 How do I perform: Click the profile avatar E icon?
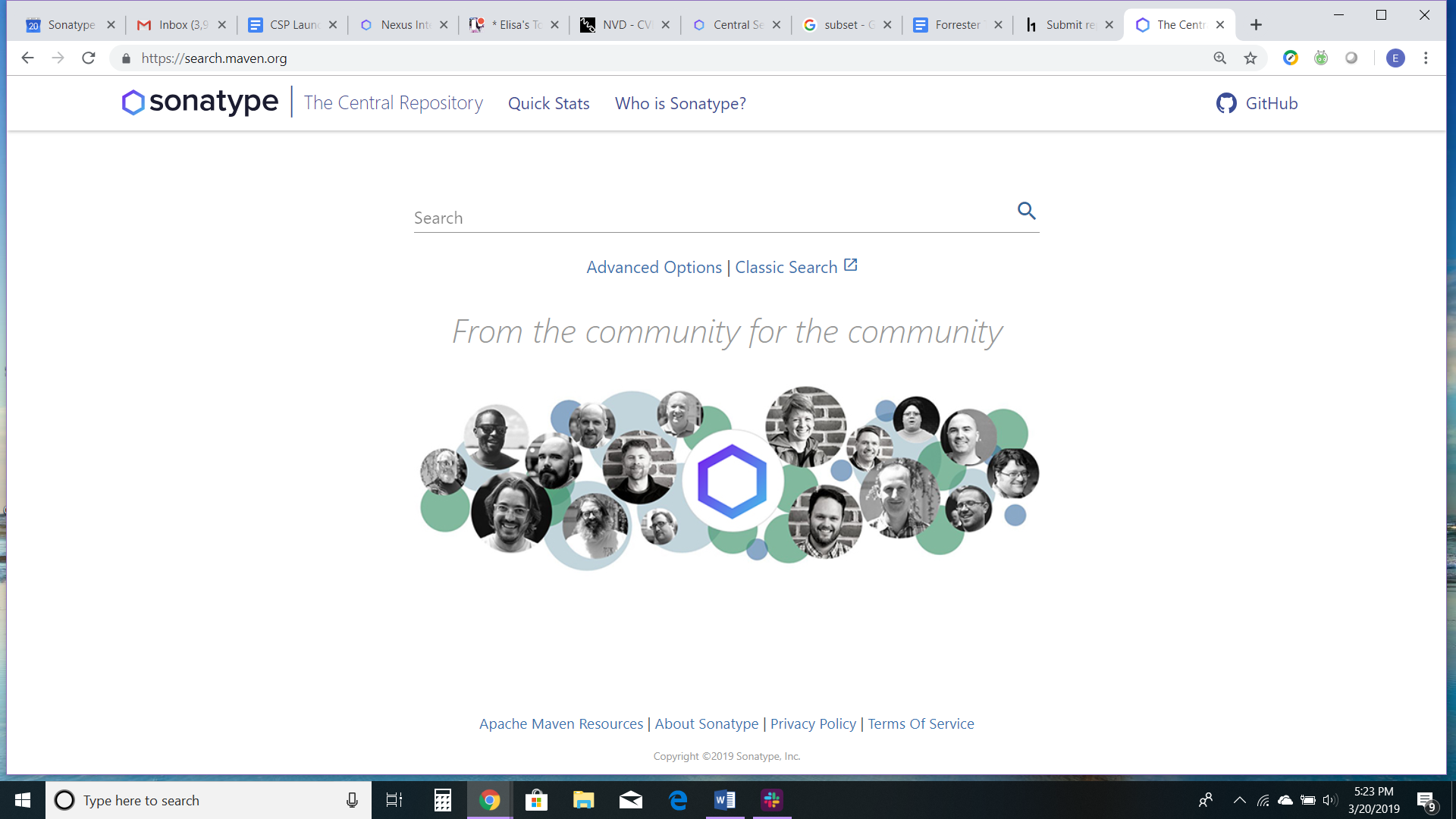pyautogui.click(x=1395, y=58)
